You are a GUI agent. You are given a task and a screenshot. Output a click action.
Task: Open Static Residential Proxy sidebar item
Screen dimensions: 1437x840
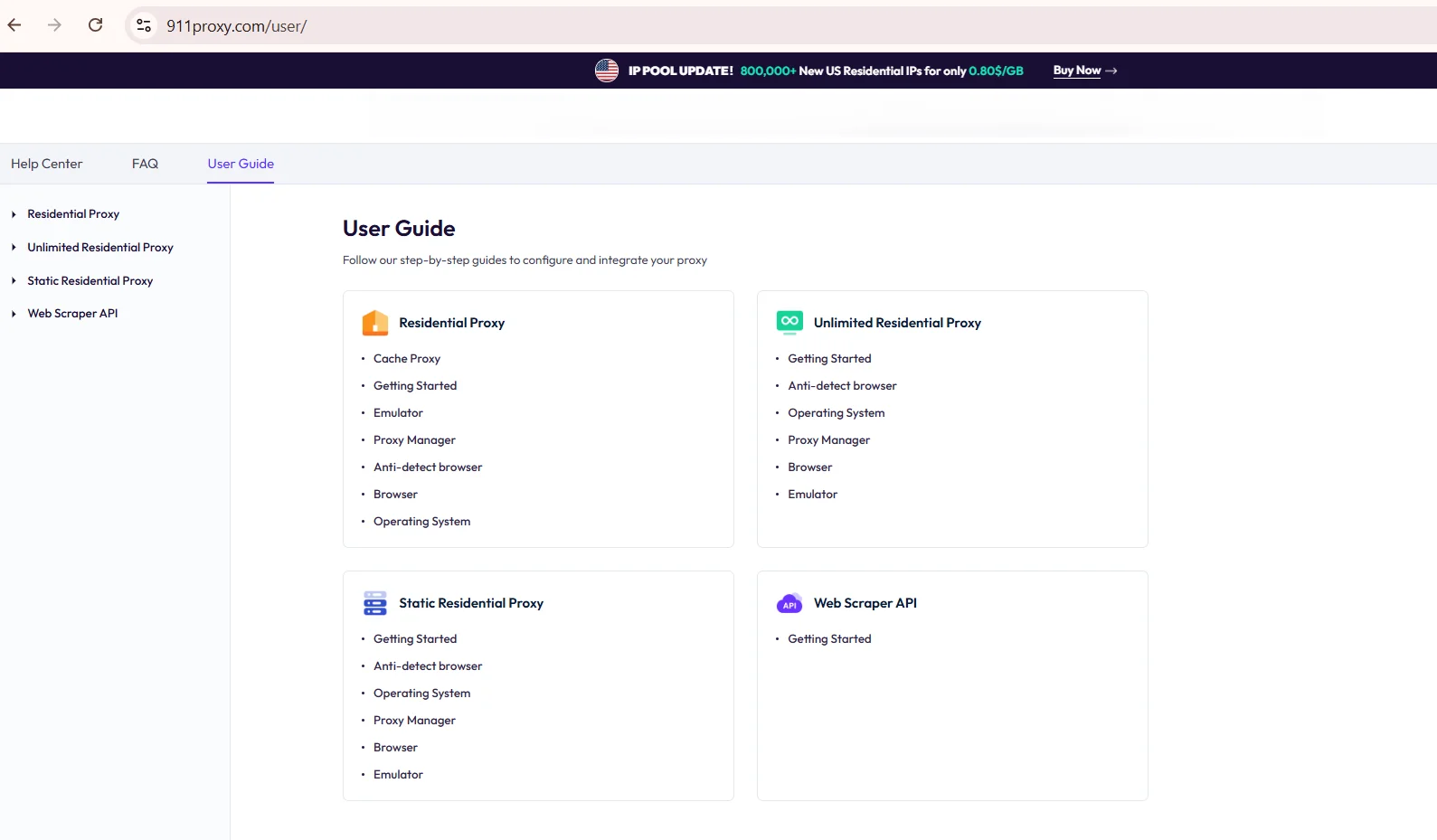coord(90,281)
